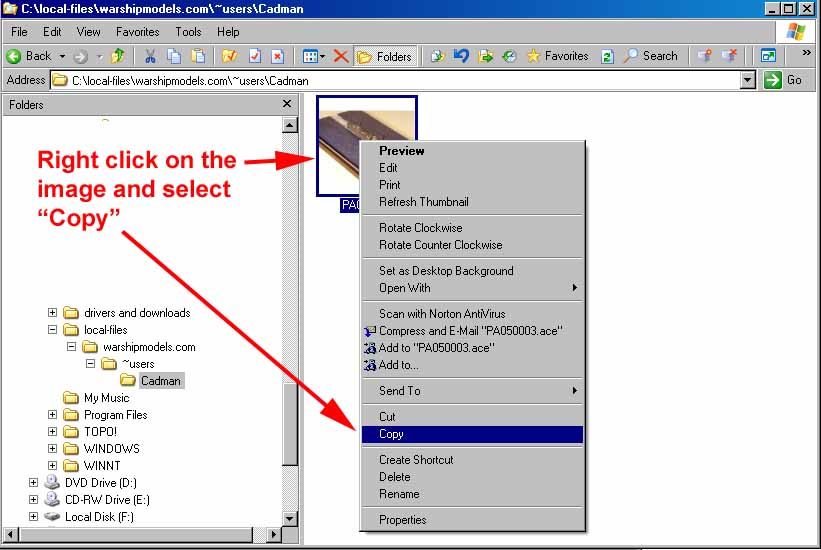Expand the Program Files folder node
The height and width of the screenshot is (550, 821).
point(53,415)
